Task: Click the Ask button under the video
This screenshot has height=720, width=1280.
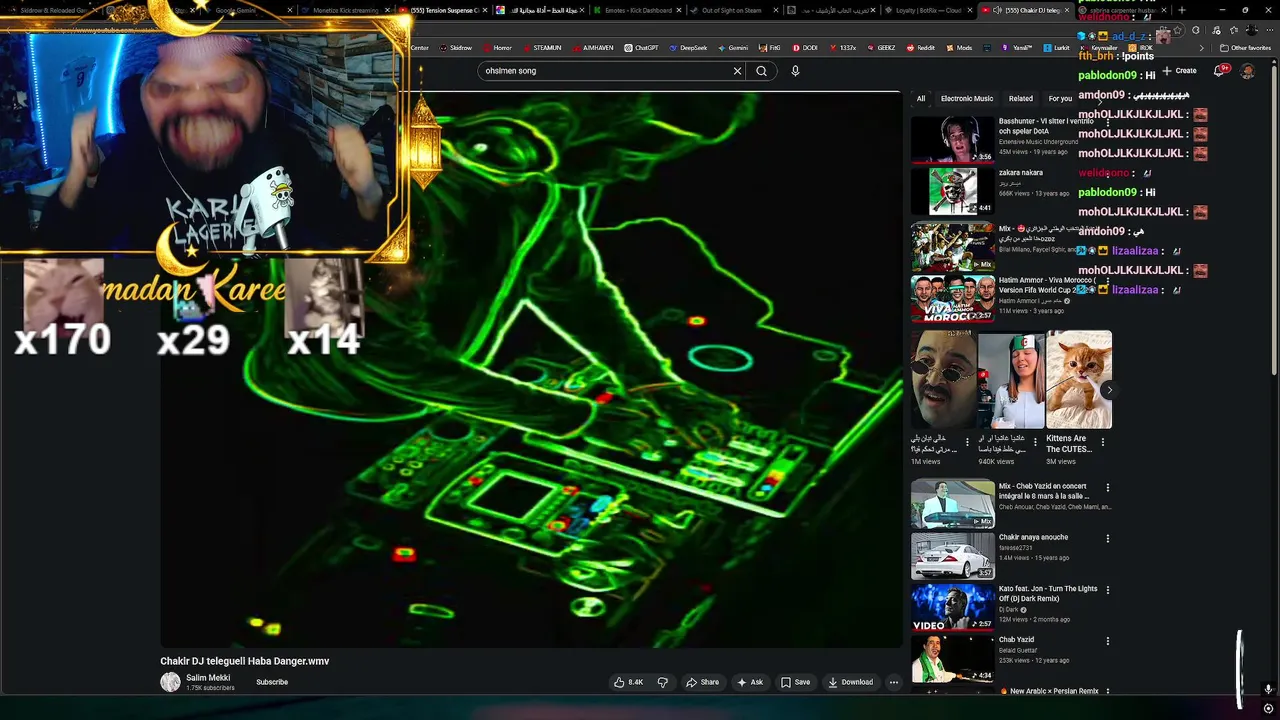Action: click(x=750, y=682)
